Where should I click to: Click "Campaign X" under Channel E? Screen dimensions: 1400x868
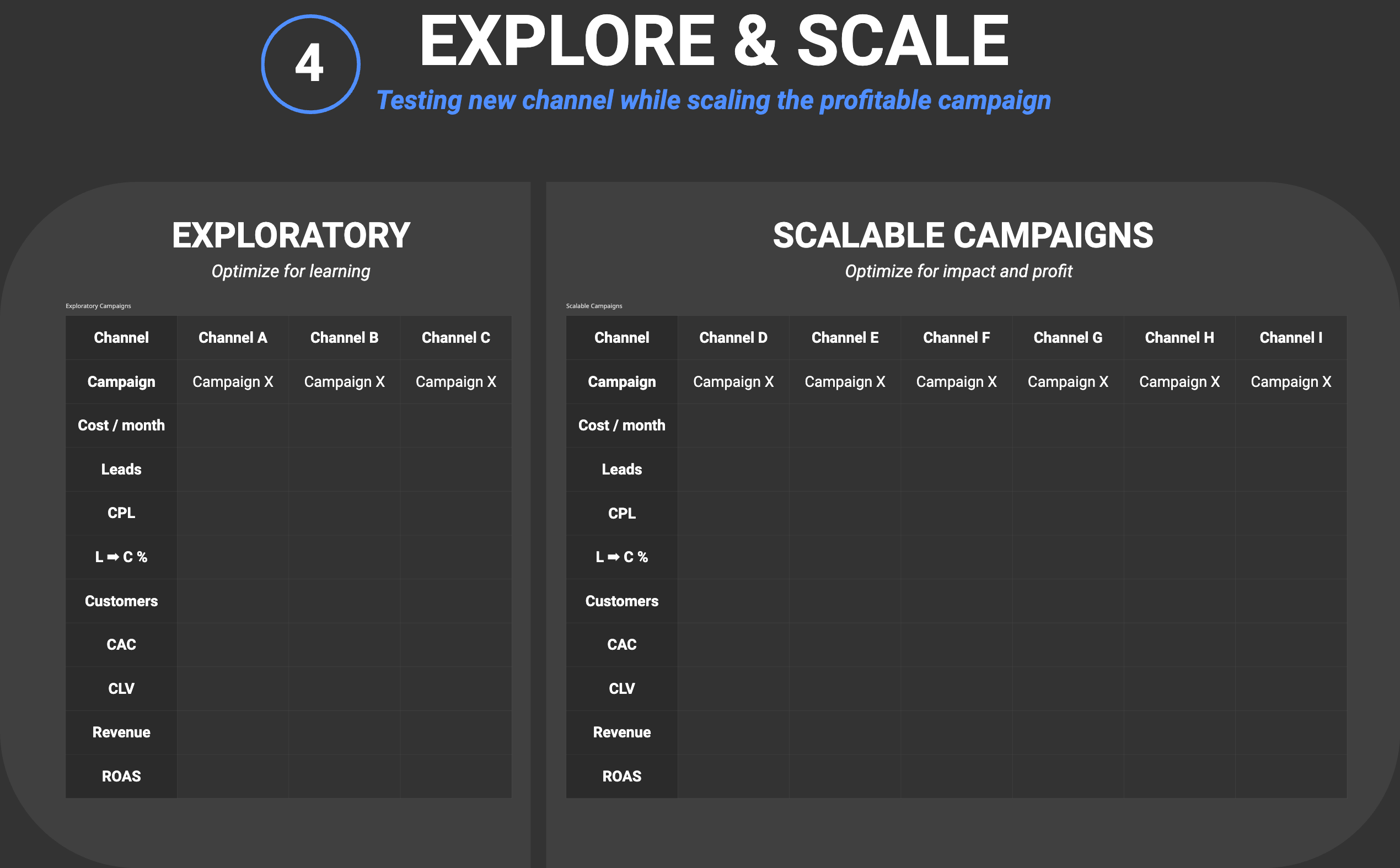click(845, 382)
